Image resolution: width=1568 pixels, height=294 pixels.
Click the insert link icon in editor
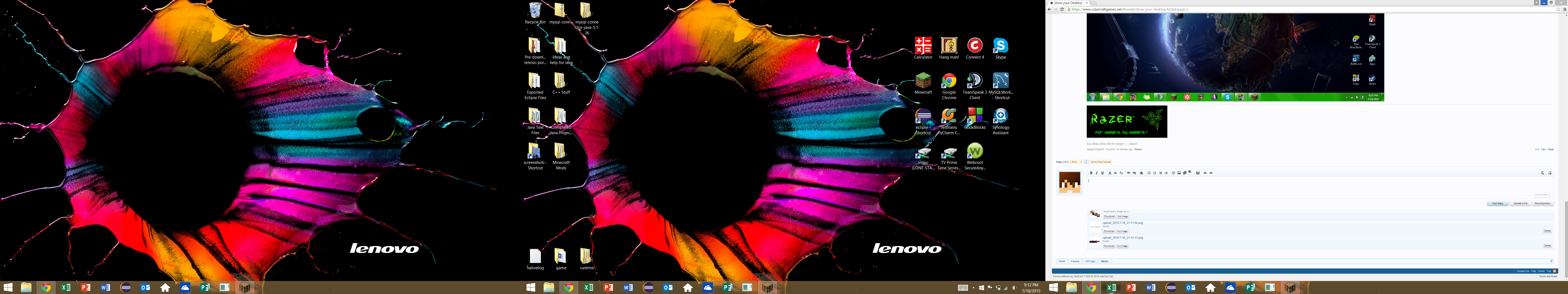(1129, 173)
